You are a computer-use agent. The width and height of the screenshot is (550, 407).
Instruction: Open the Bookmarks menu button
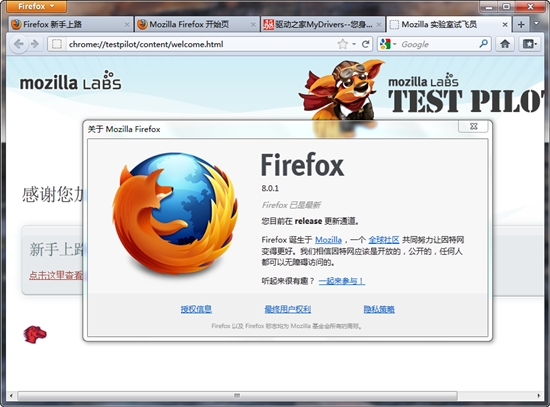[x=529, y=44]
